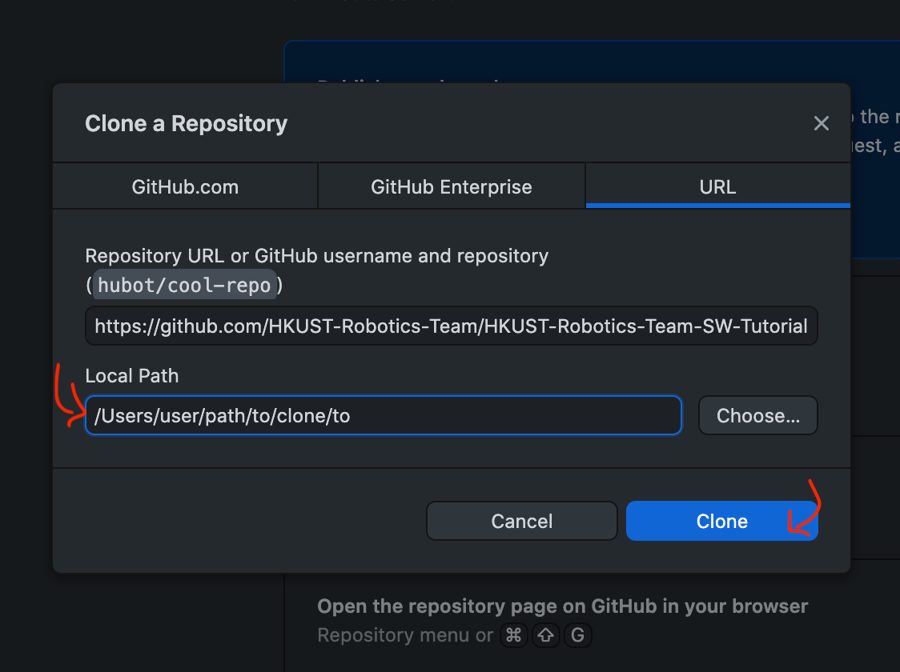The height and width of the screenshot is (672, 900).
Task: Click the G key shortcut badge
Action: (577, 636)
